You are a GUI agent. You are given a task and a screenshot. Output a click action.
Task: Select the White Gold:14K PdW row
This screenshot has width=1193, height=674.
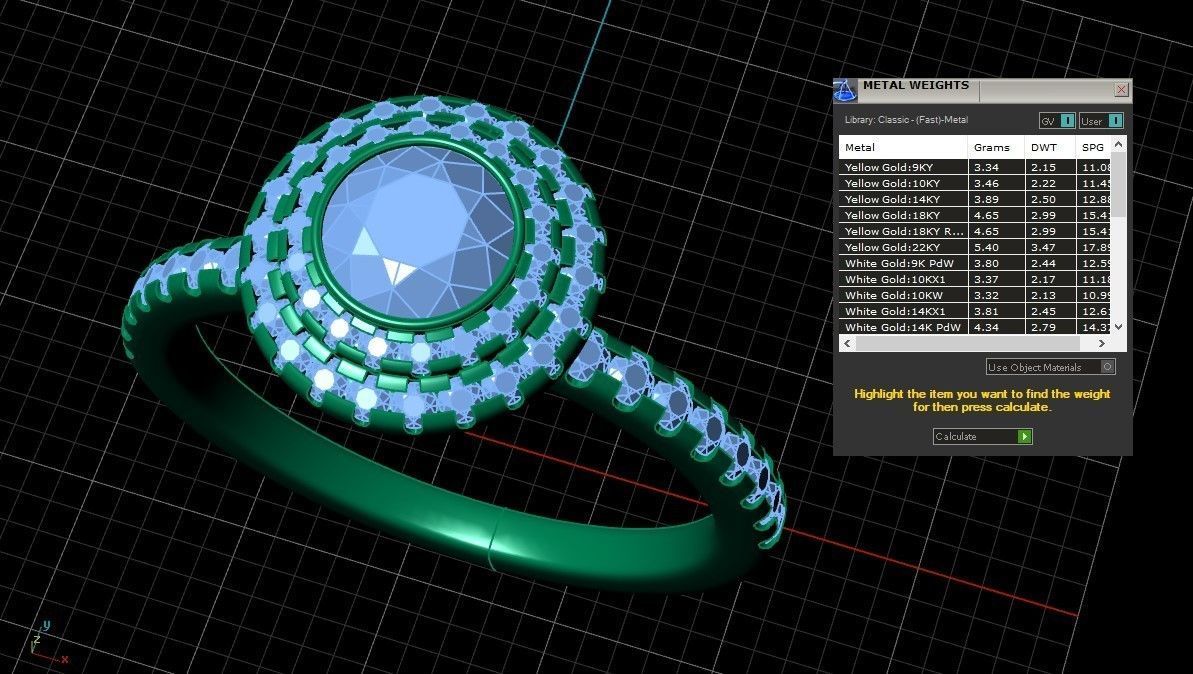coord(975,327)
